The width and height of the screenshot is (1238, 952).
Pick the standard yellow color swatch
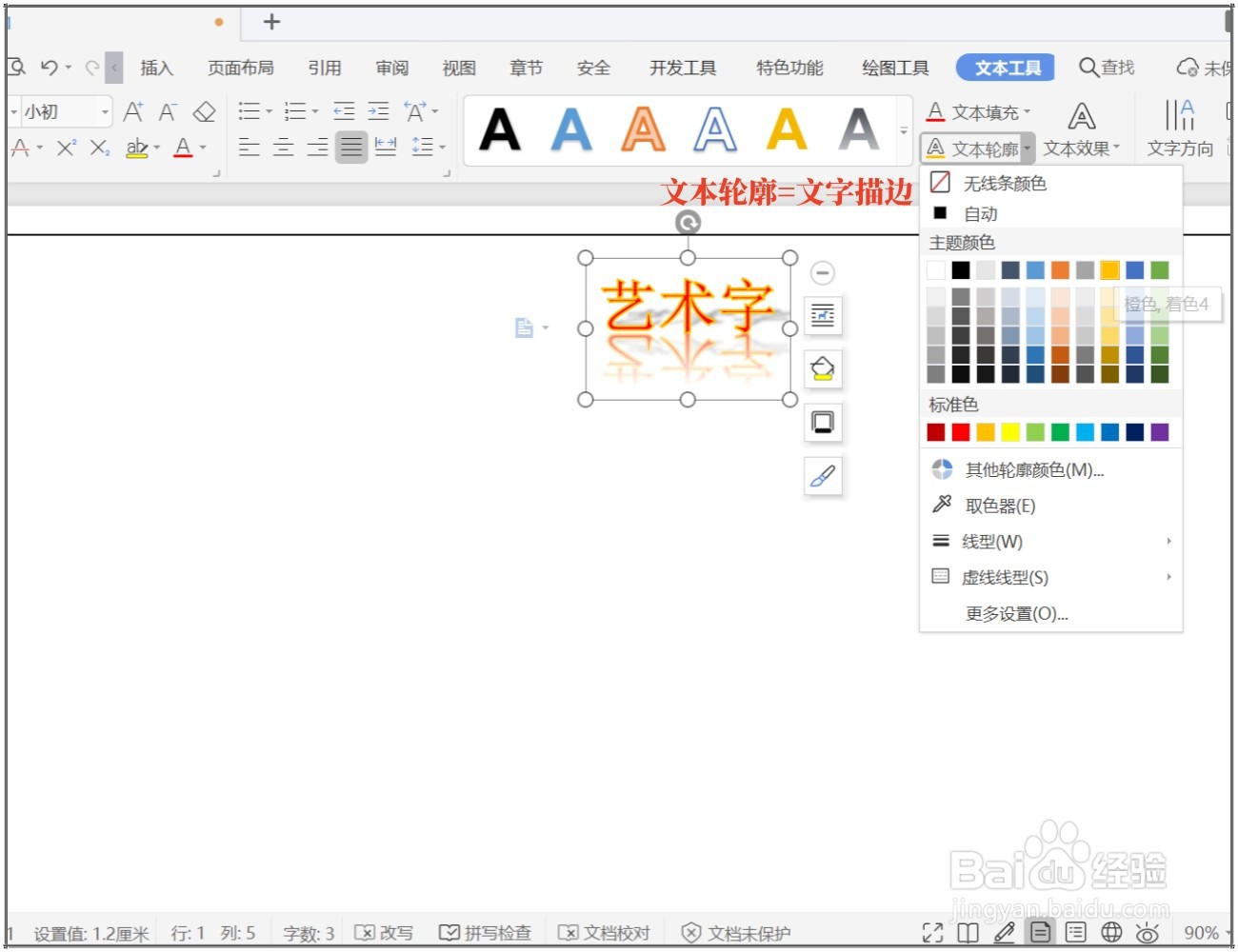pyautogui.click(x=1010, y=432)
